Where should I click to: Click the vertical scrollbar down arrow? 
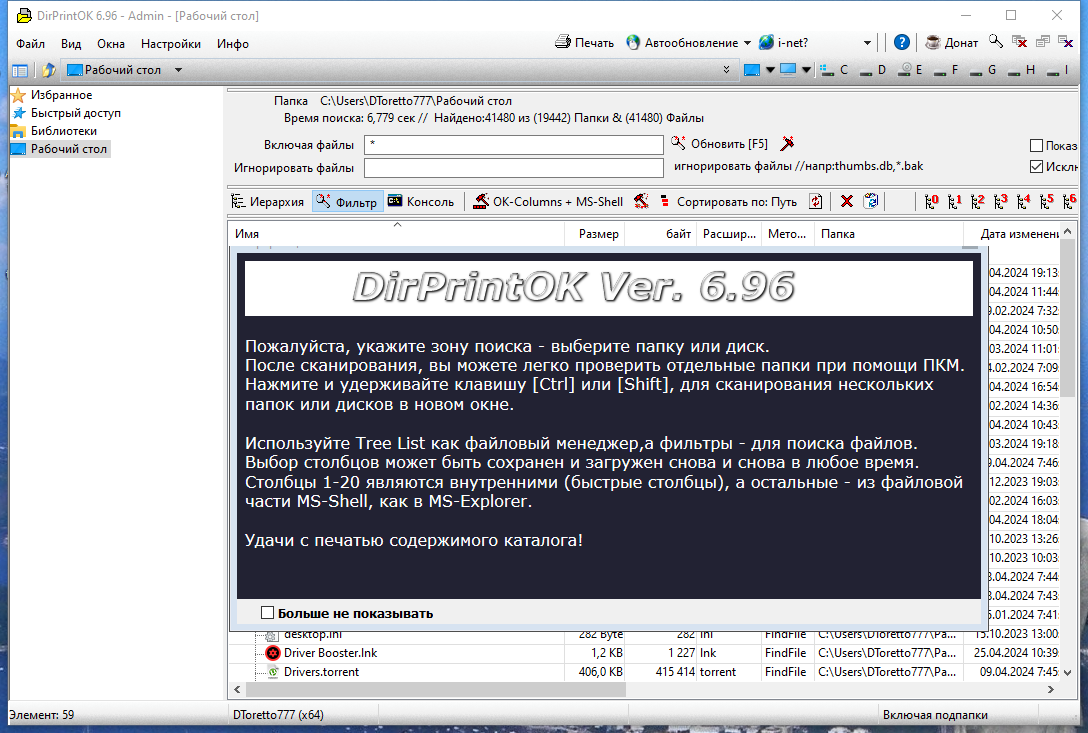click(1068, 672)
